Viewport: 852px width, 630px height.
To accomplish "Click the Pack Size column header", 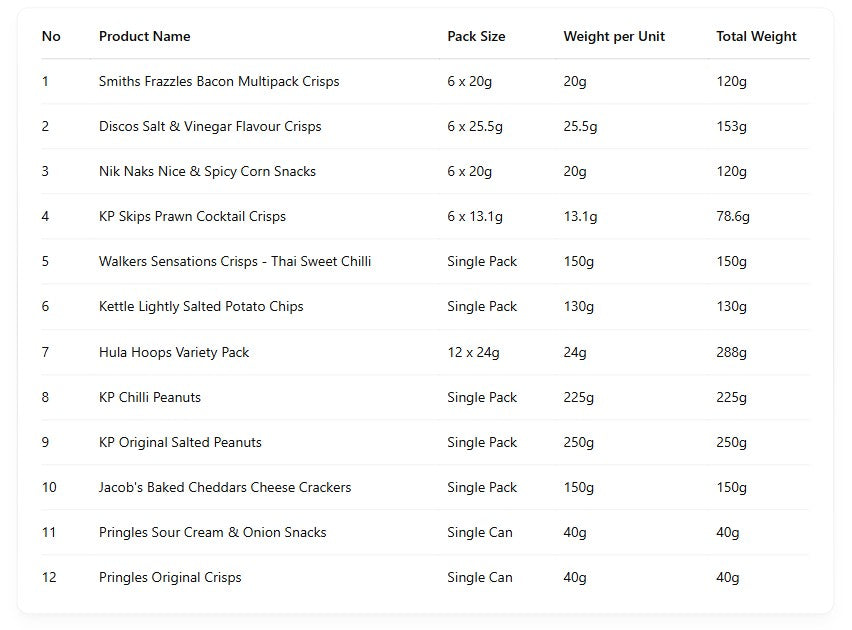I will pyautogui.click(x=476, y=36).
